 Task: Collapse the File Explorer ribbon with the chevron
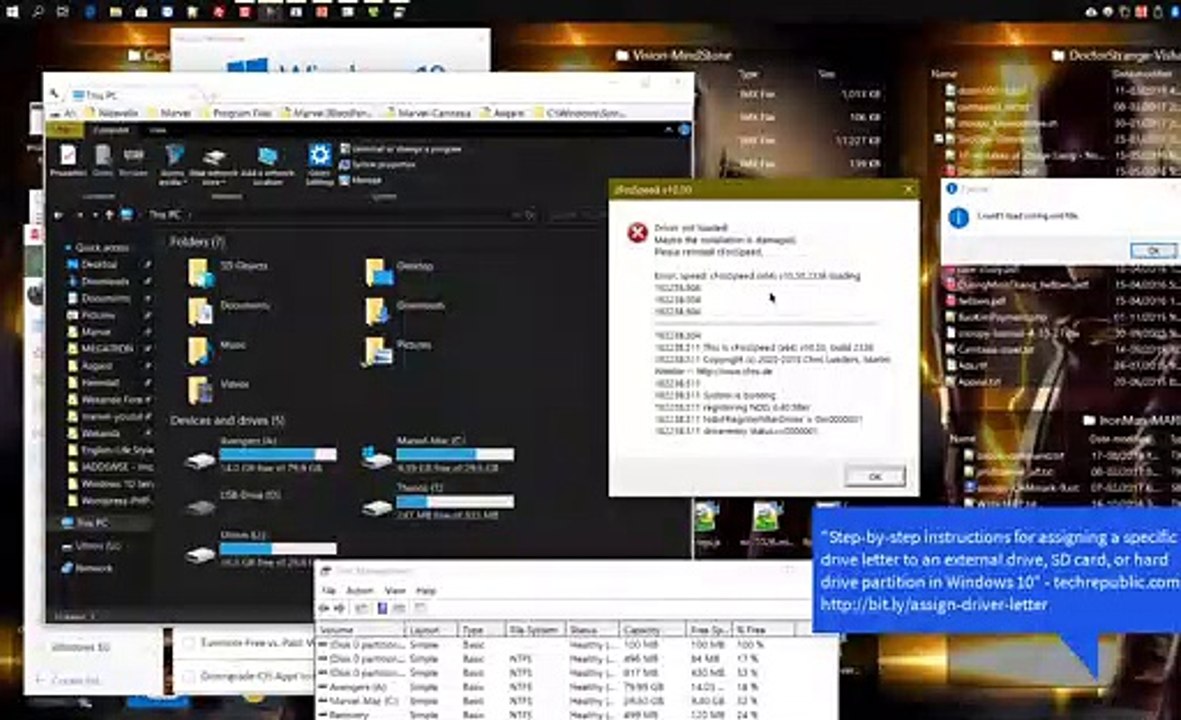tap(668, 130)
